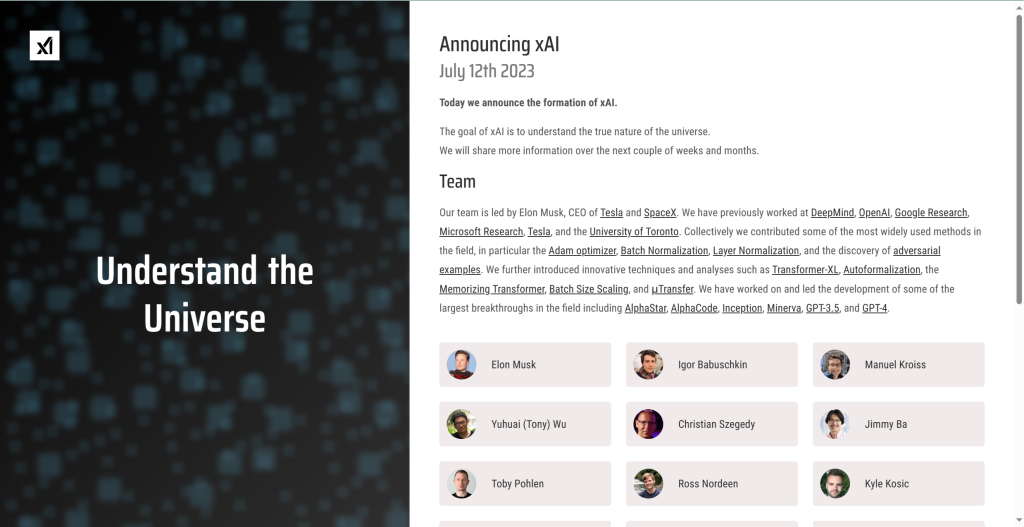Select Manuel Kroiss's profile photo
1024x527 pixels.
point(835,365)
